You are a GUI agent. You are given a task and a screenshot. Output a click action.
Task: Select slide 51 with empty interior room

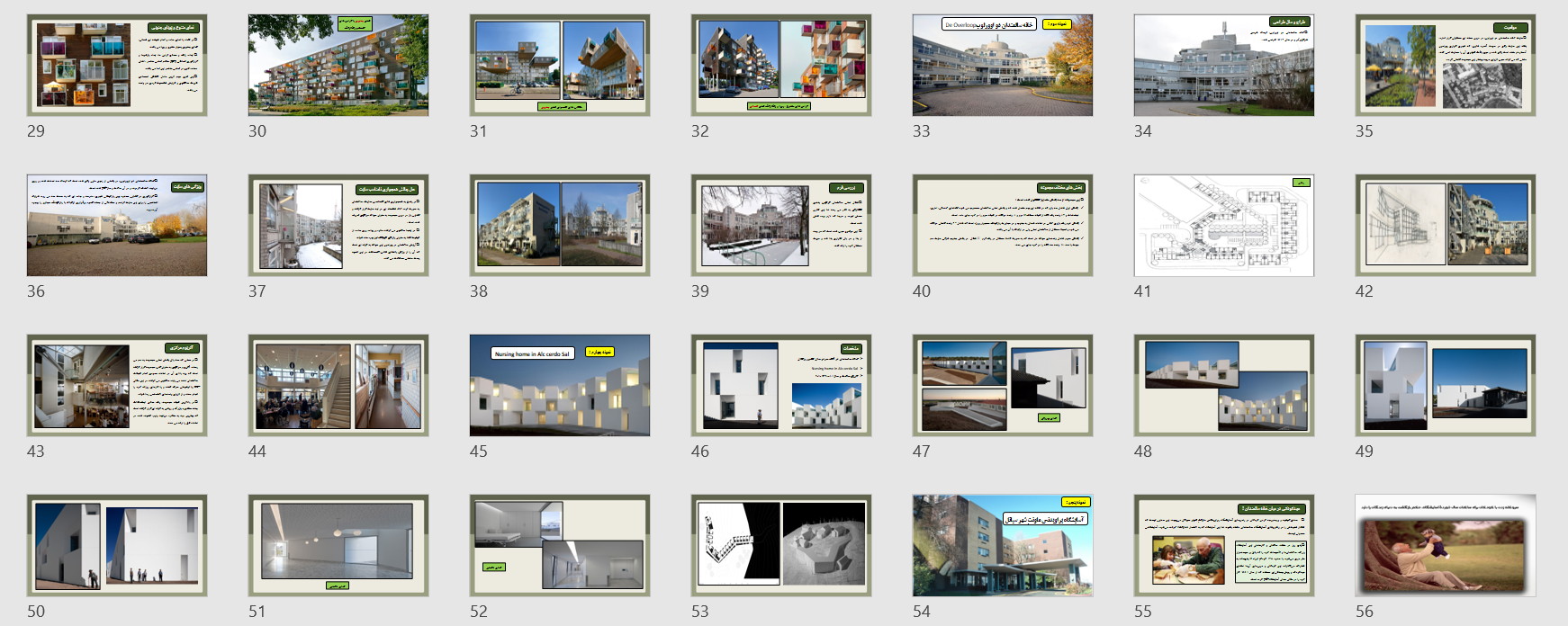(338, 545)
